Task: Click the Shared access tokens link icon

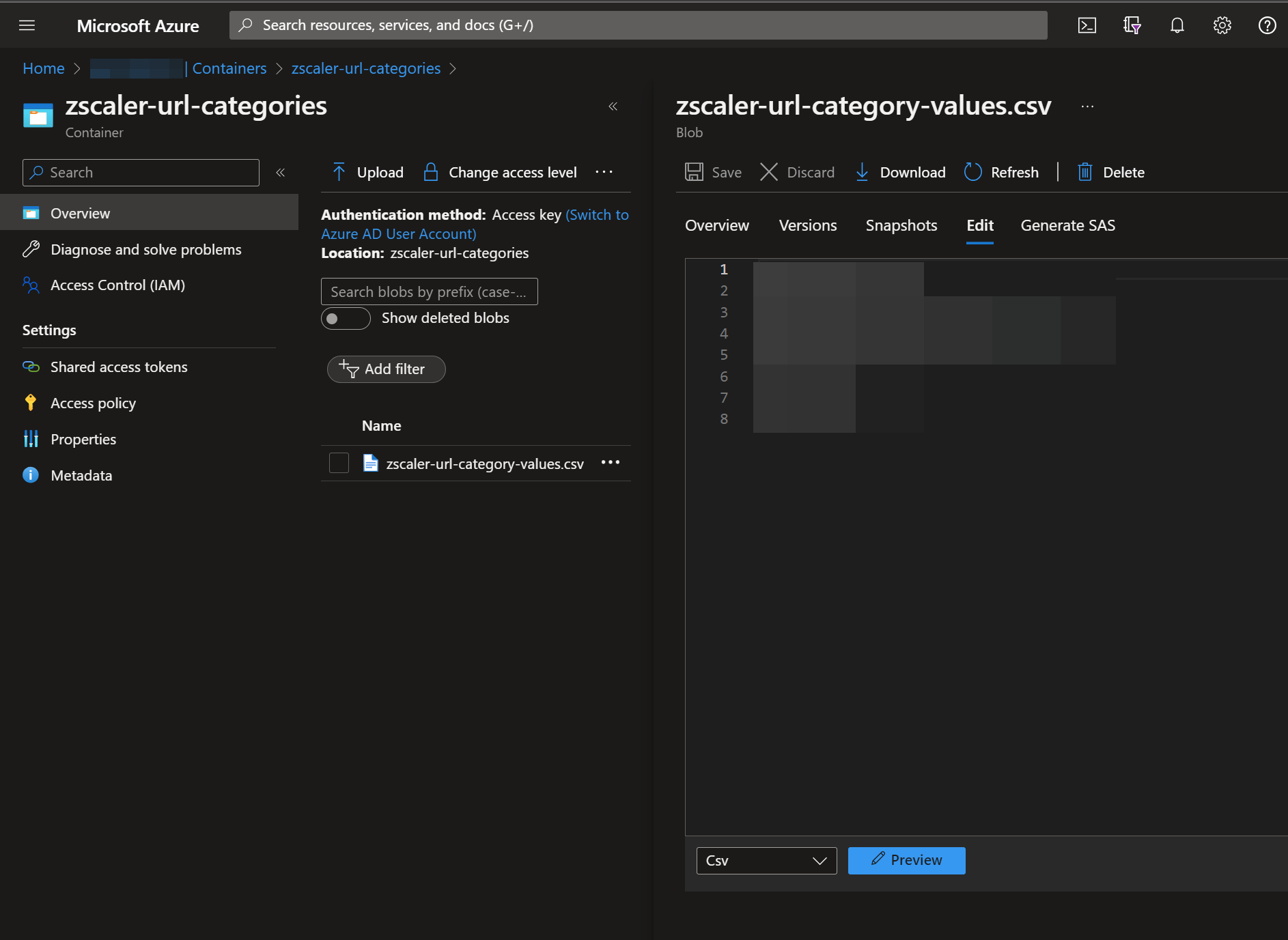Action: click(31, 367)
